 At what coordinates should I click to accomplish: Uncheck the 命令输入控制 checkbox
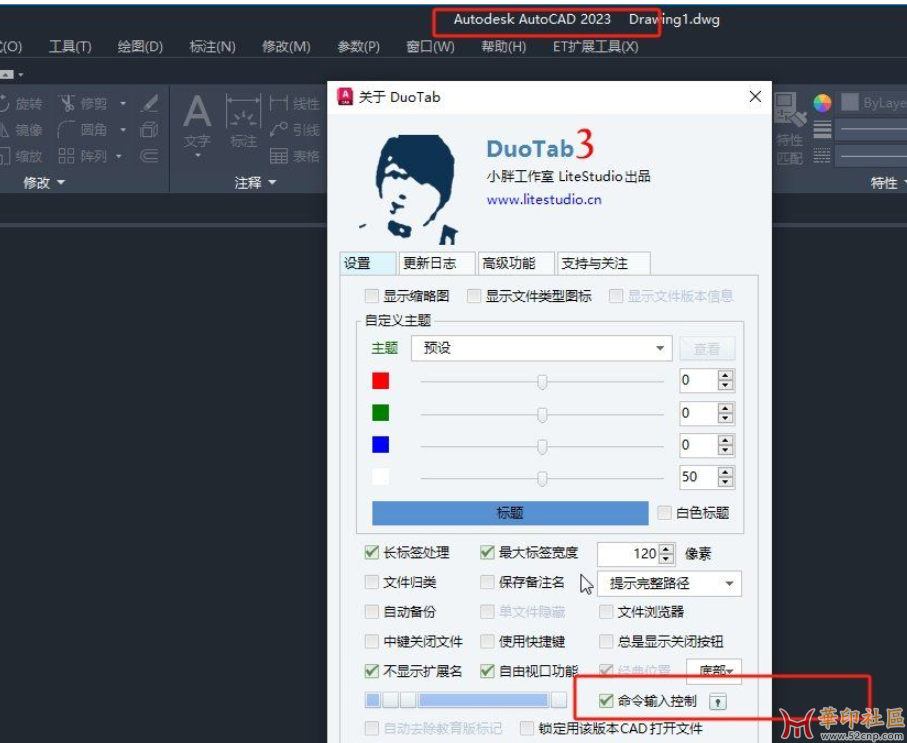[606, 701]
